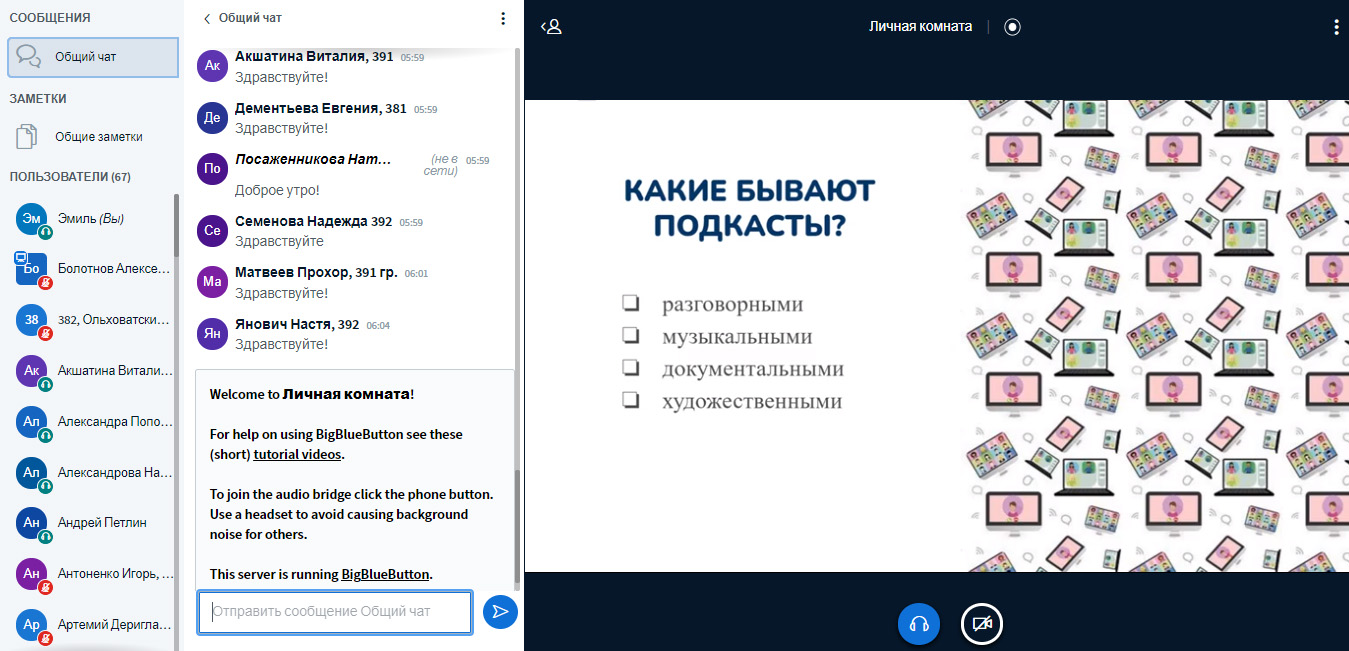The image size is (1349, 651).
Task: Click presenter Болотнов avatar icon
Action: (x=32, y=269)
